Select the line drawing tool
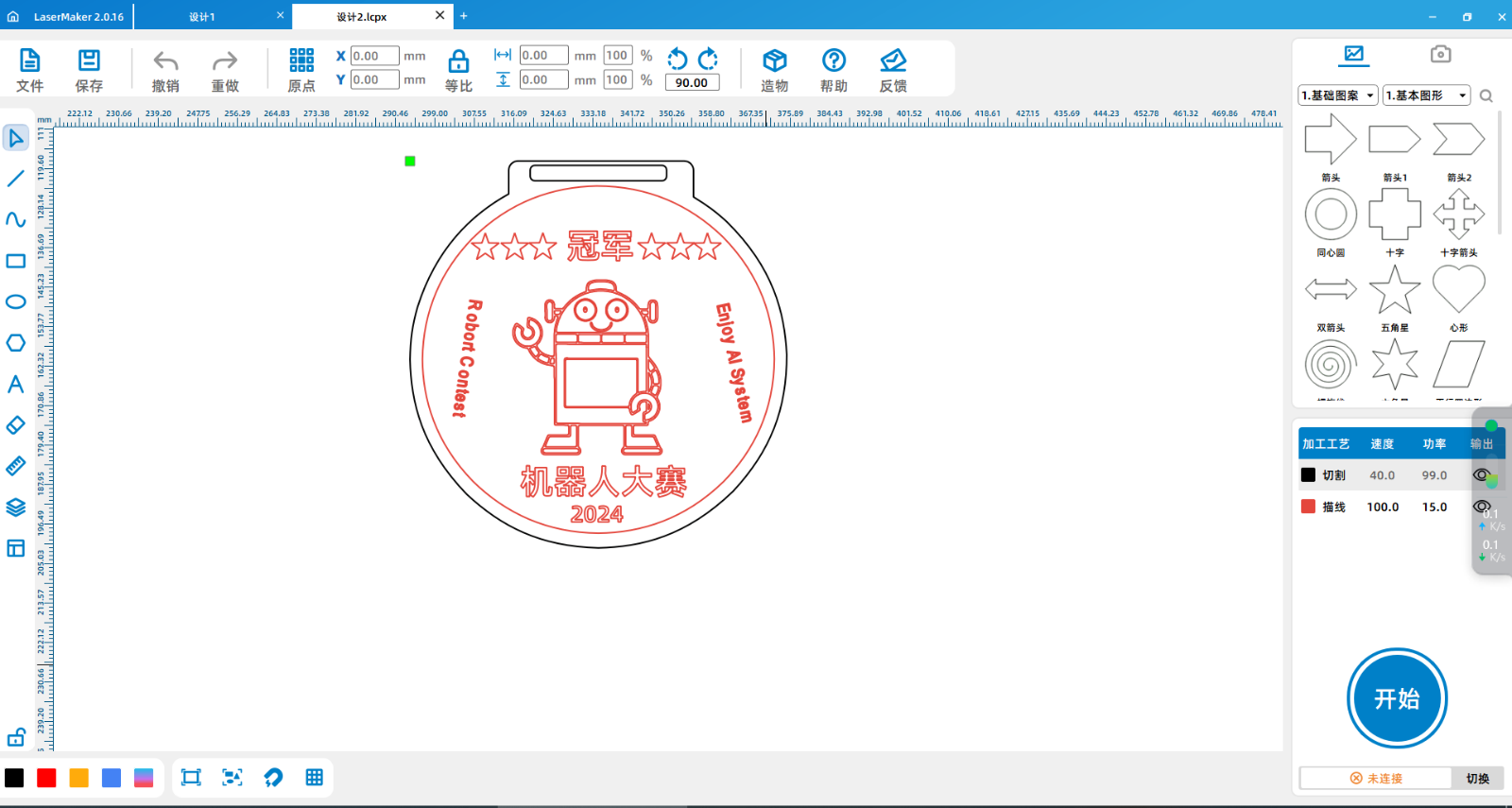 16,179
